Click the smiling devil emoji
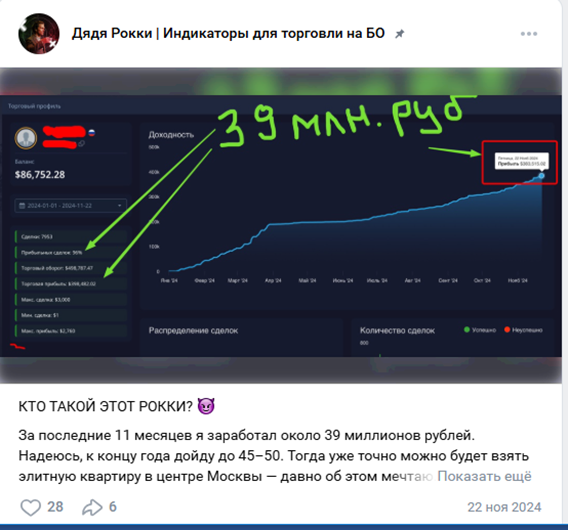 [x=206, y=406]
